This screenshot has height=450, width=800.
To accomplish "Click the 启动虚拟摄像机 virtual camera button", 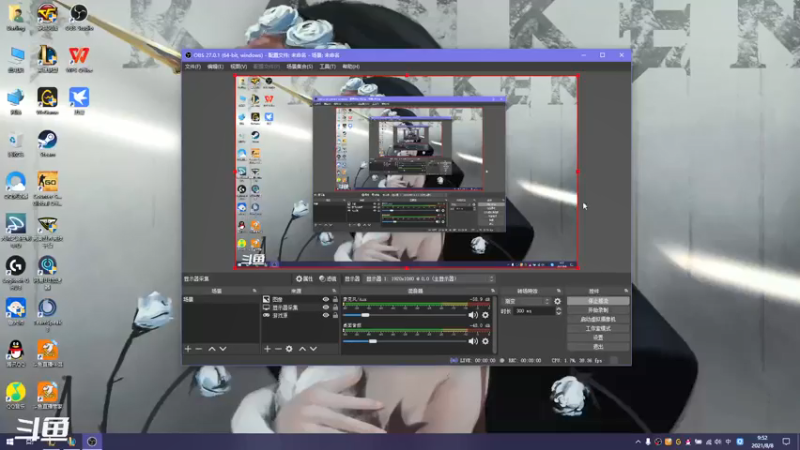I will (x=598, y=319).
